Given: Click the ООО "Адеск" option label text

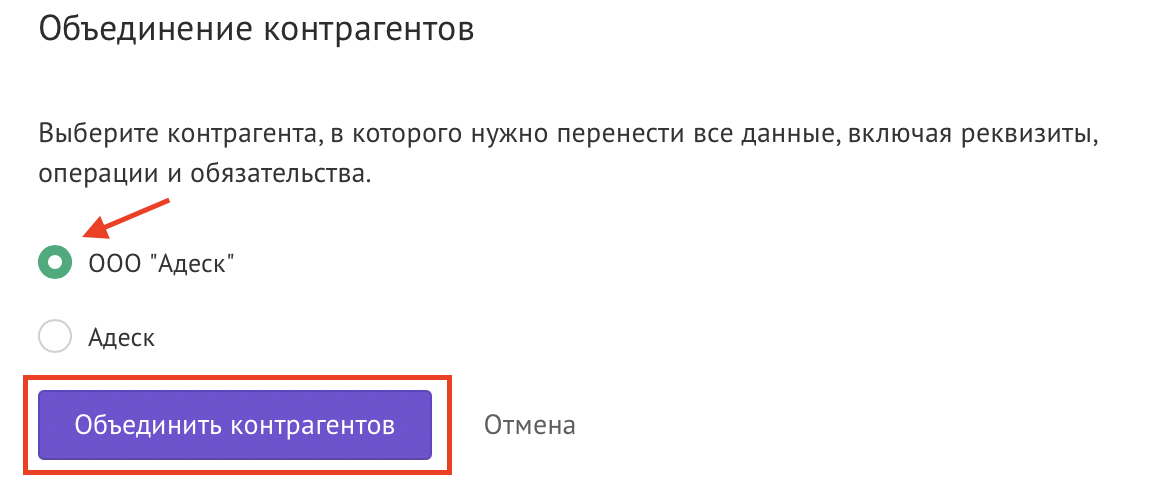Looking at the screenshot, I should coord(161,262).
